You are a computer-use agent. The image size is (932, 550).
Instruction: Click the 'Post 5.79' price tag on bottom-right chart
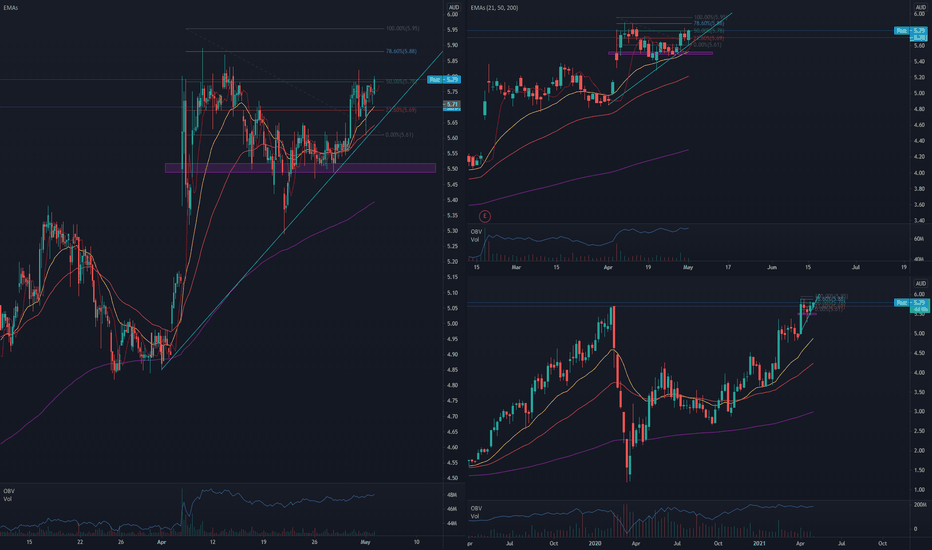911,303
